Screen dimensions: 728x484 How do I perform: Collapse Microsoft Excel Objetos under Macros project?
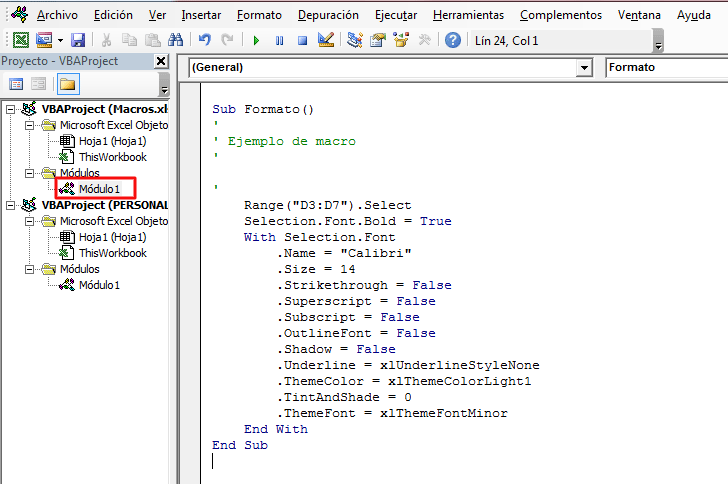[x=29, y=125]
